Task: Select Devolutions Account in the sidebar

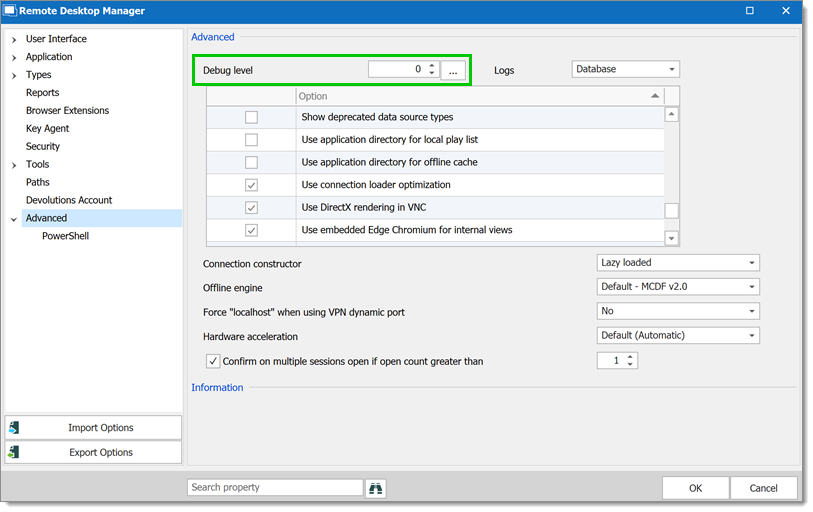Action: 69,200
